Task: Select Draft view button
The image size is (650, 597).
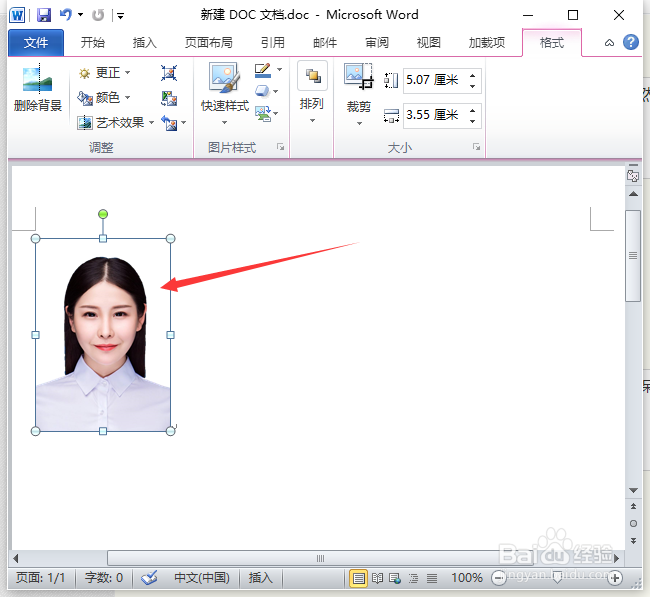Action: [432, 578]
